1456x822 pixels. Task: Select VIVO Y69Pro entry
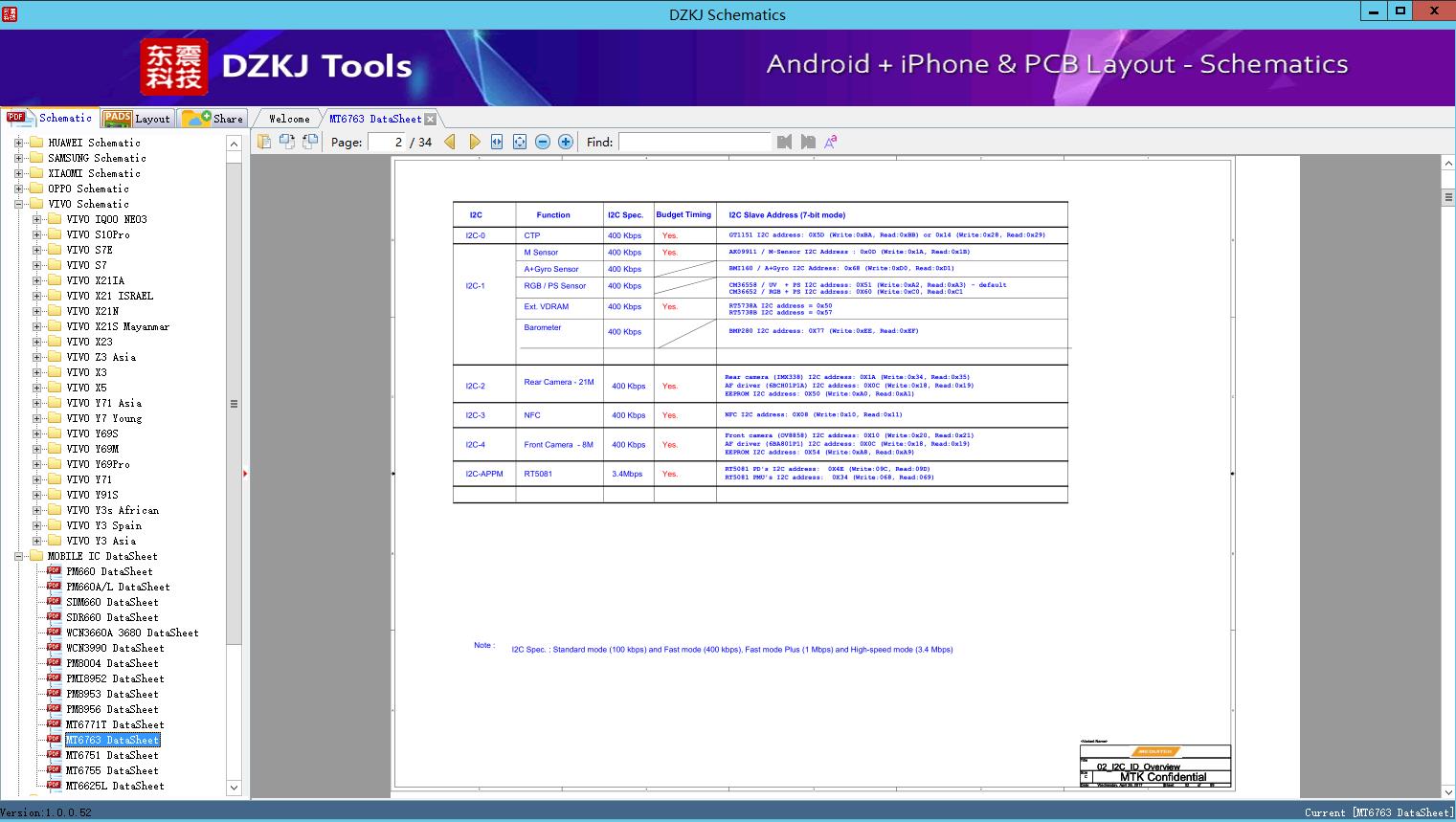(x=98, y=464)
